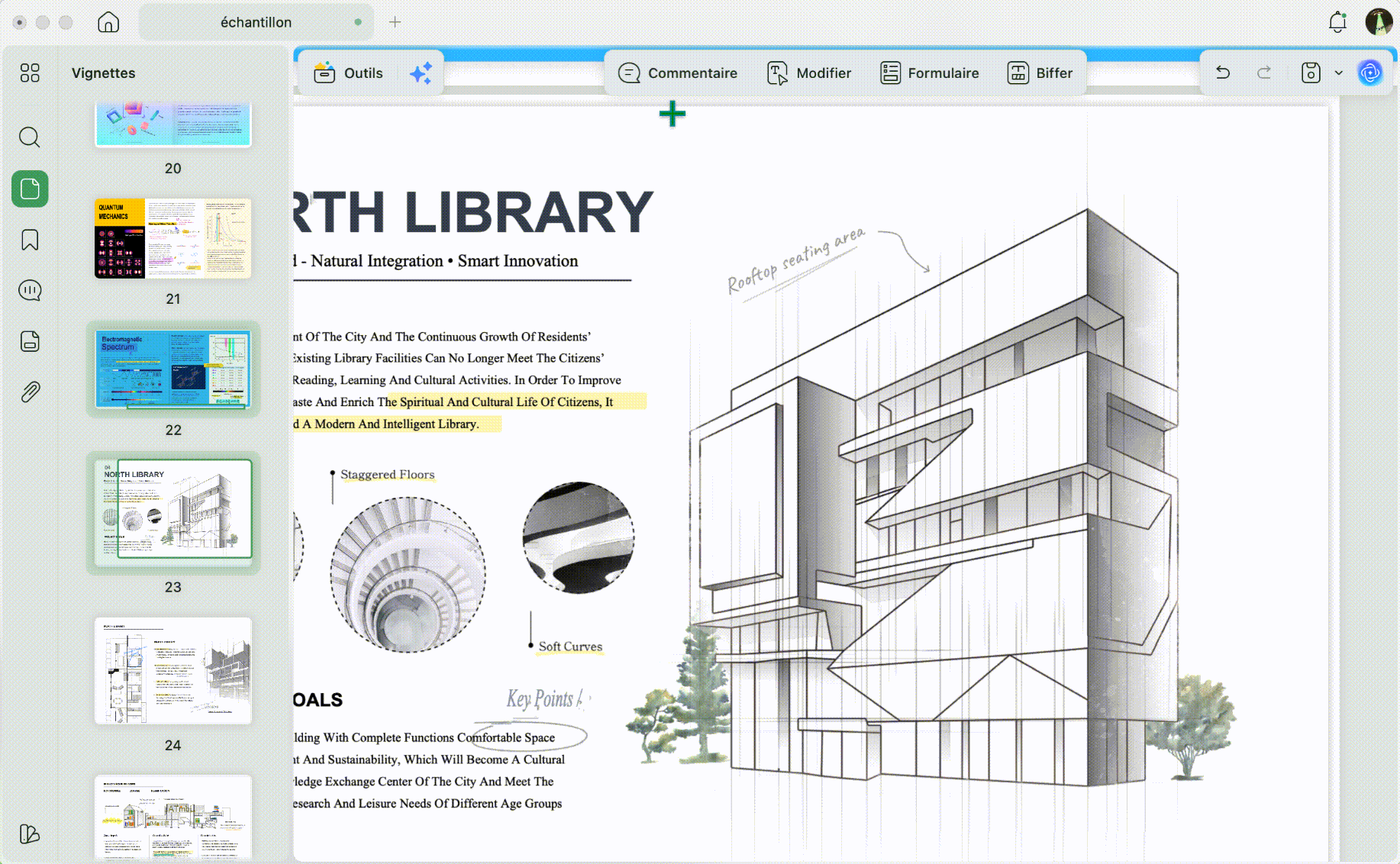Click the soft curves circular photo
The image size is (1400, 864).
[578, 537]
